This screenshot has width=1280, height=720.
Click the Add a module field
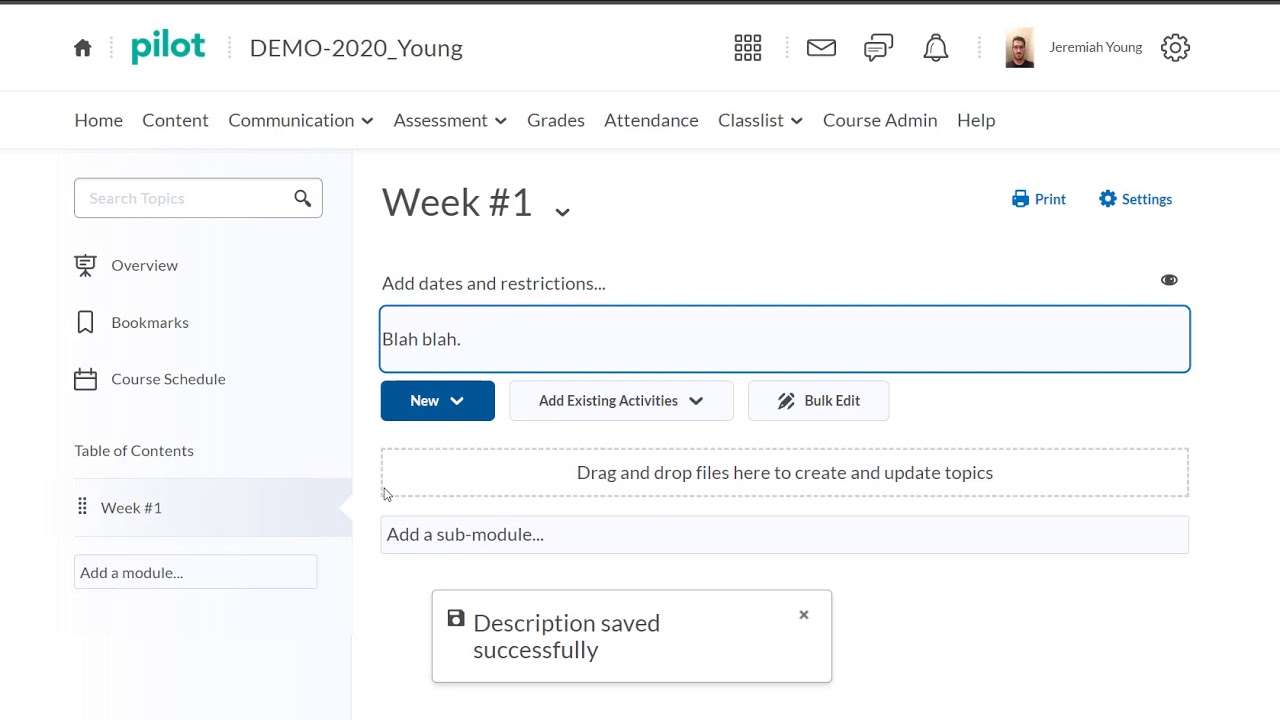pyautogui.click(x=196, y=572)
